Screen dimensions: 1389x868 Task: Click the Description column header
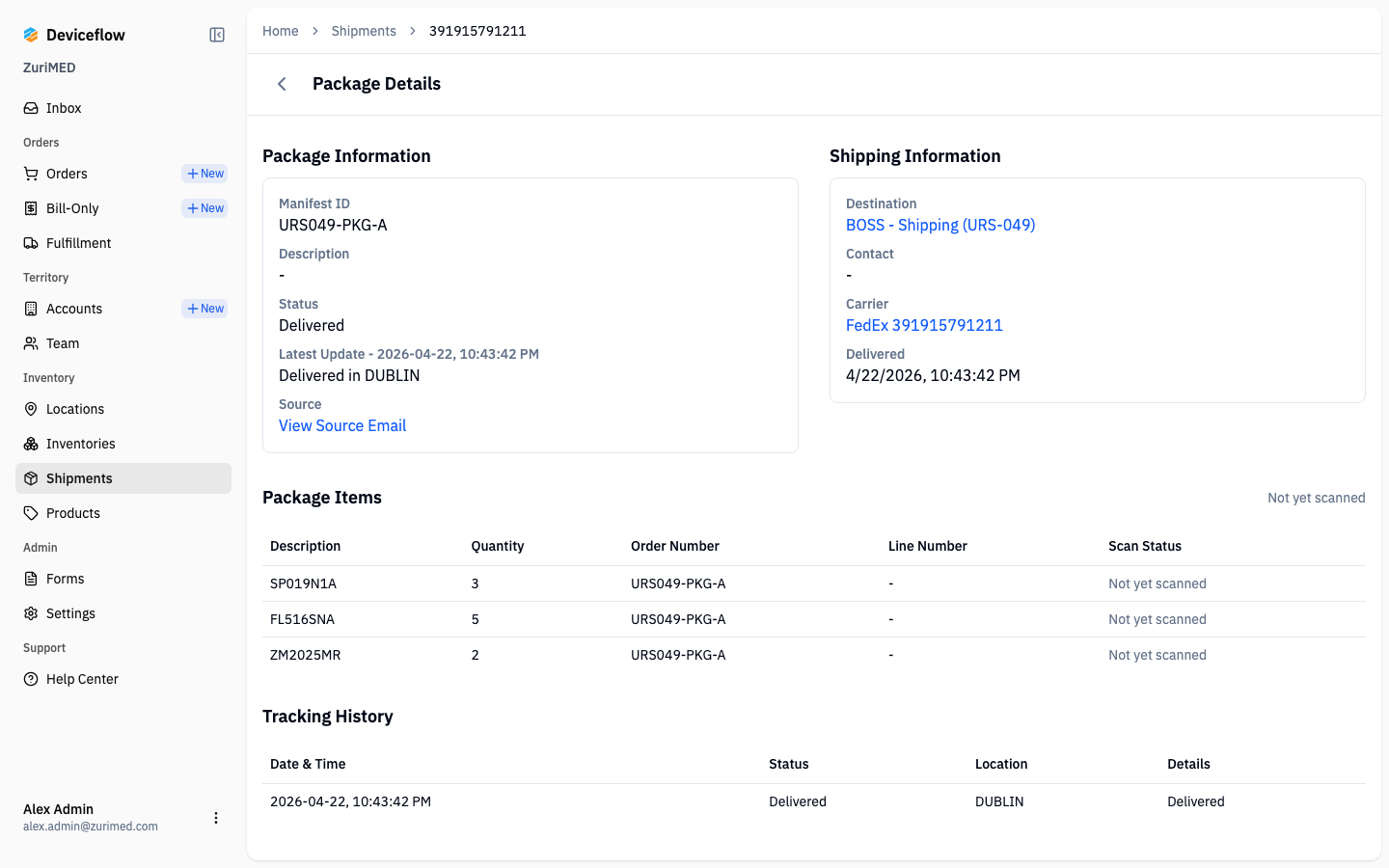coord(305,546)
